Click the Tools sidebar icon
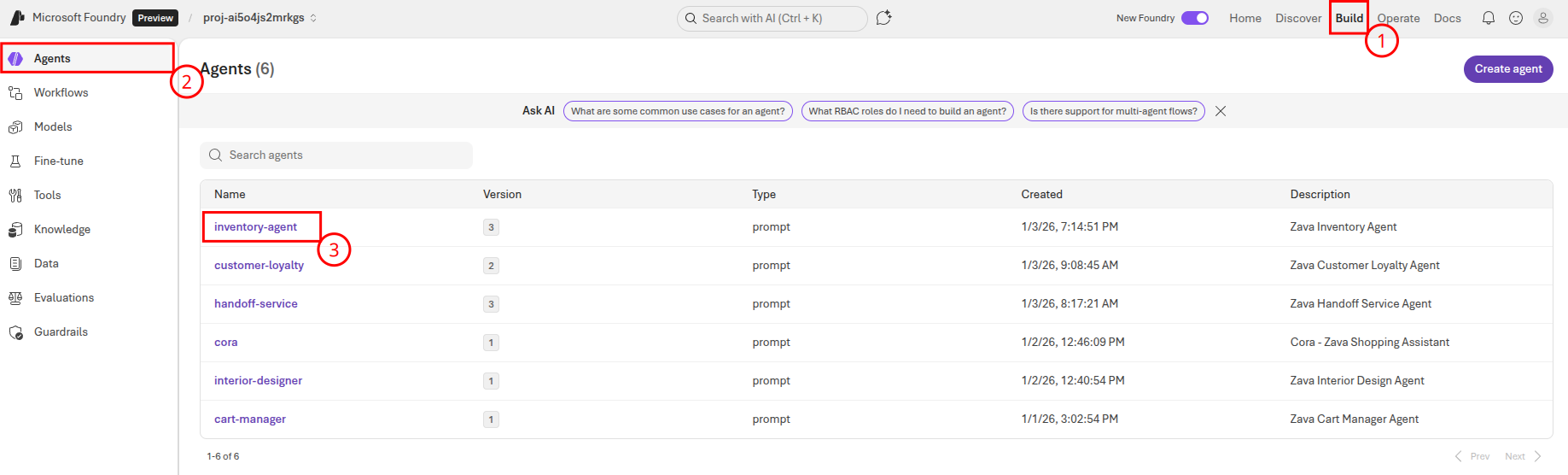 [x=15, y=195]
